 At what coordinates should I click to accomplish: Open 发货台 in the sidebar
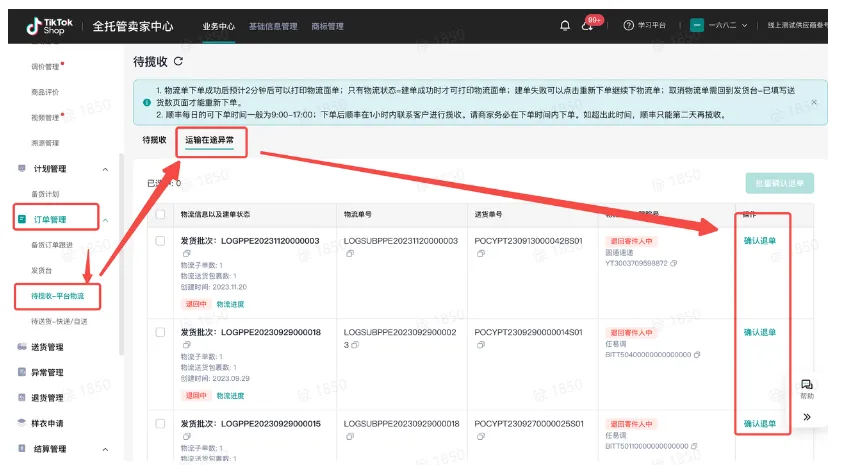[42, 270]
